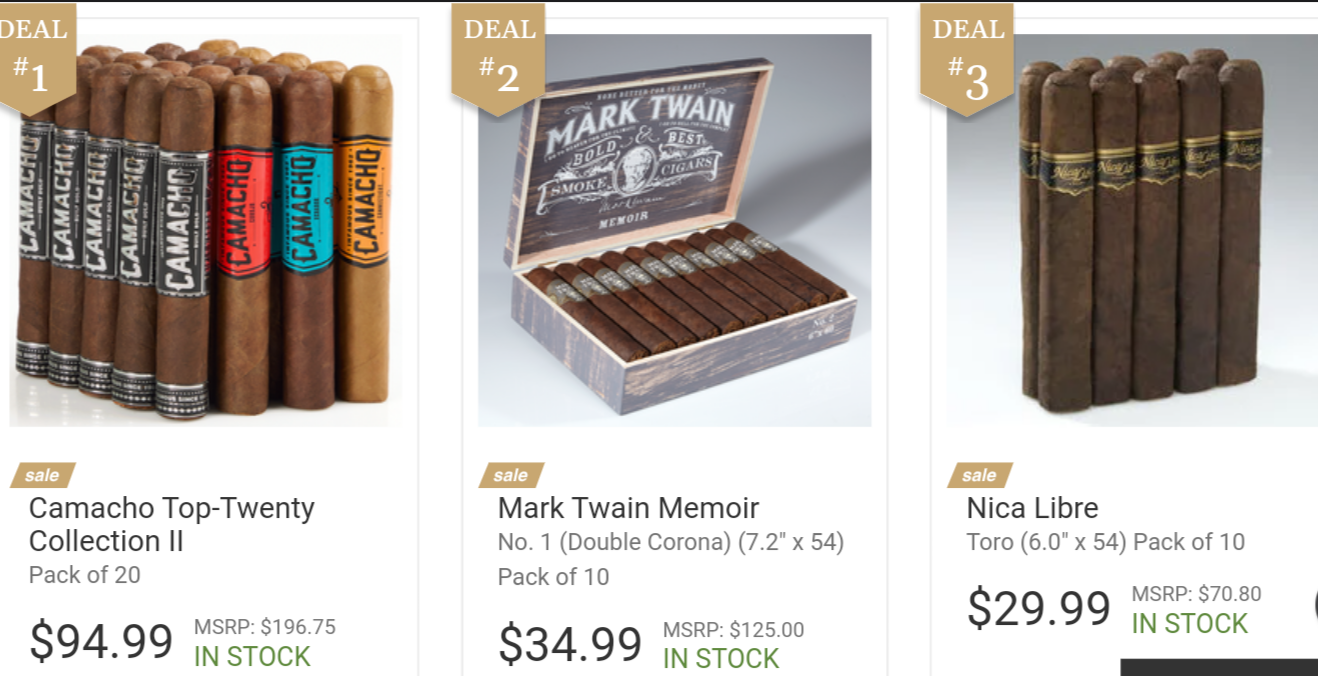Screen dimensions: 1318x676
Task: Click the $94.99 price for Camacho
Action: tap(101, 641)
